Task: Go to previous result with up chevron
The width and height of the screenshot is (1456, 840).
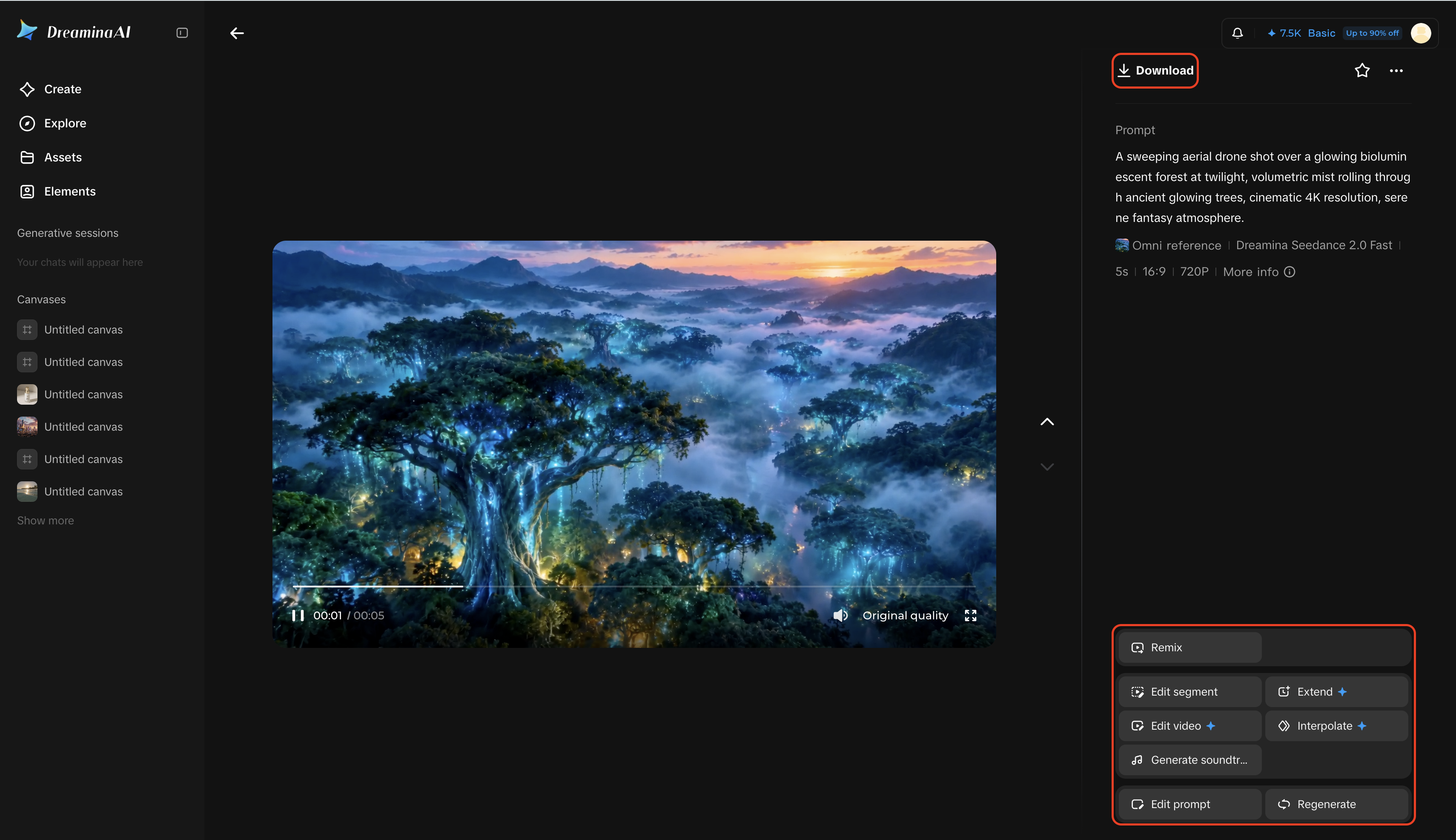Action: pyautogui.click(x=1047, y=422)
